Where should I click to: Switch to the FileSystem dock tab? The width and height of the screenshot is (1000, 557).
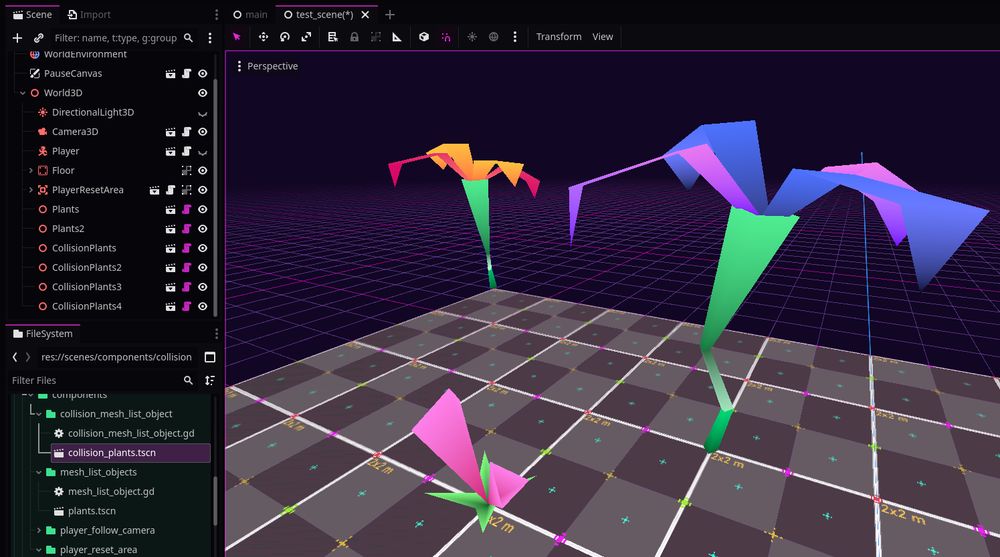tap(43, 334)
